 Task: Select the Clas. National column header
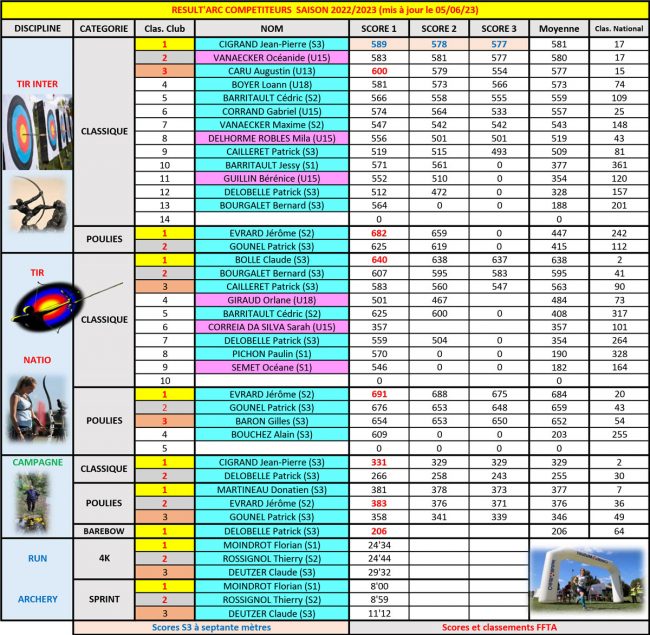(619, 29)
